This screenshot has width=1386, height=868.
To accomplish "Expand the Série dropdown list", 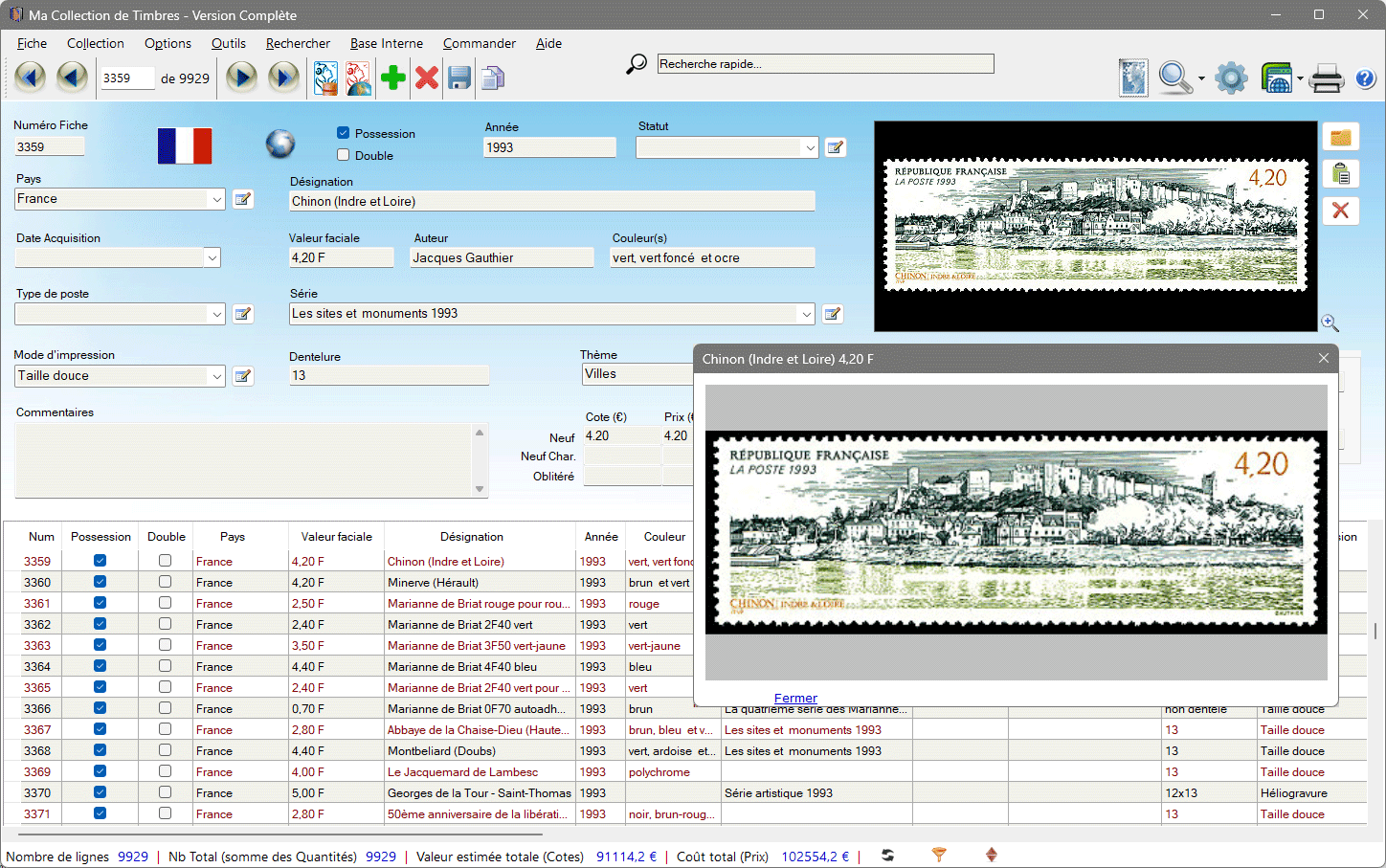I will pos(806,314).
